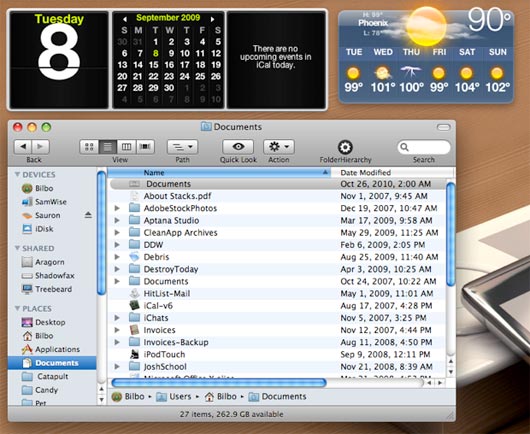Go back with the left arrow button
The width and height of the screenshot is (530, 434).
tap(23, 147)
